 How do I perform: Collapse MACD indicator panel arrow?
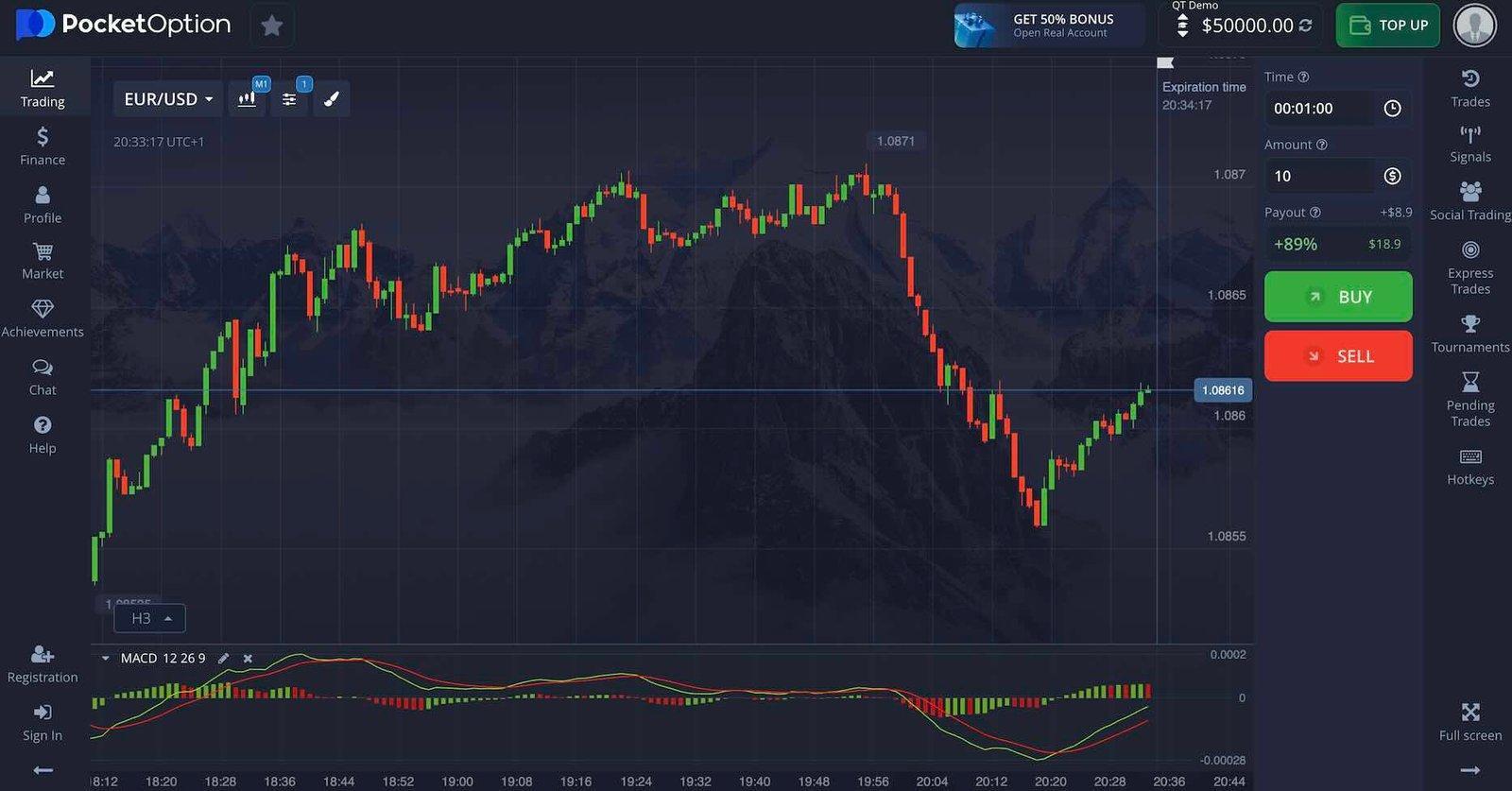click(105, 658)
